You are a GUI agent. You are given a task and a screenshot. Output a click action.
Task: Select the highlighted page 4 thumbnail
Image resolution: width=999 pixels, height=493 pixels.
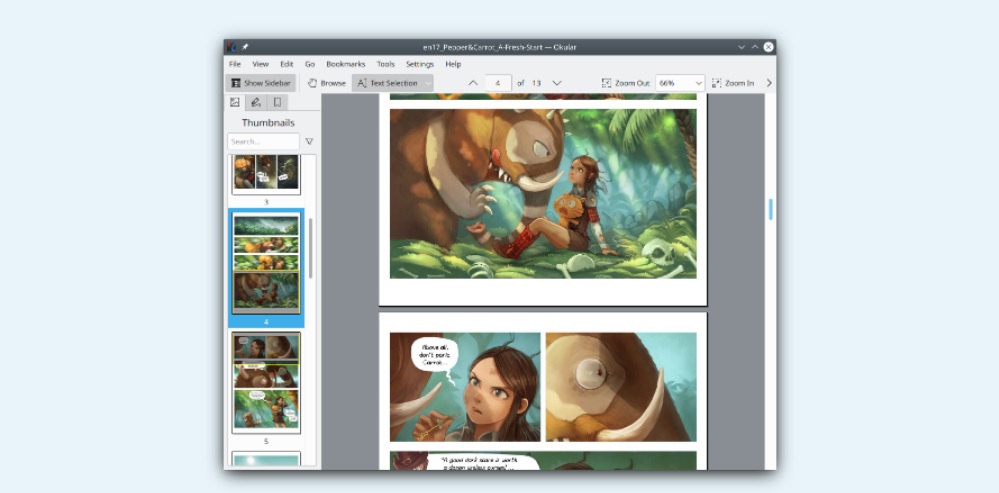point(266,263)
